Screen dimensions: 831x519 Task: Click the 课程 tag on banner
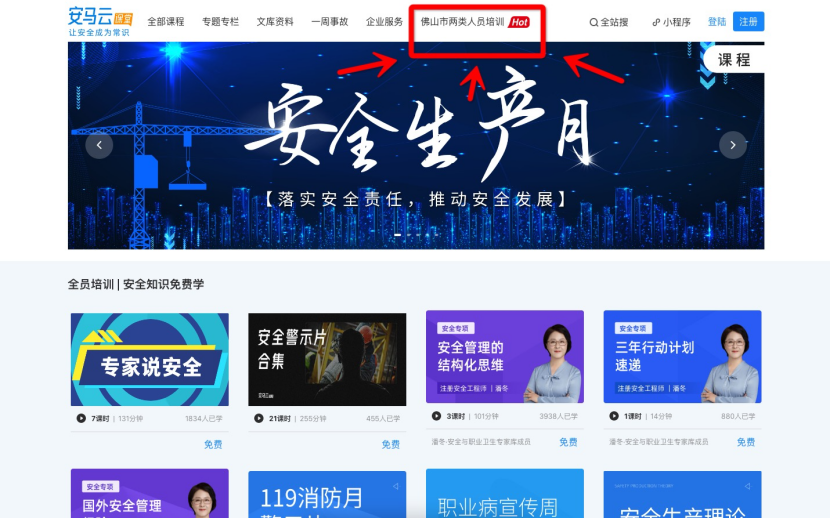pos(734,60)
